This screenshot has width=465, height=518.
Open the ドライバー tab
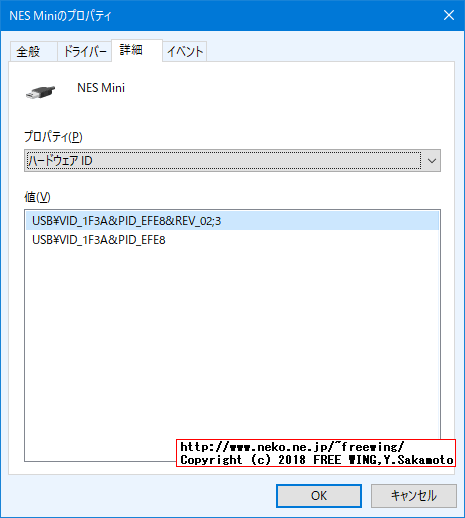coord(84,52)
